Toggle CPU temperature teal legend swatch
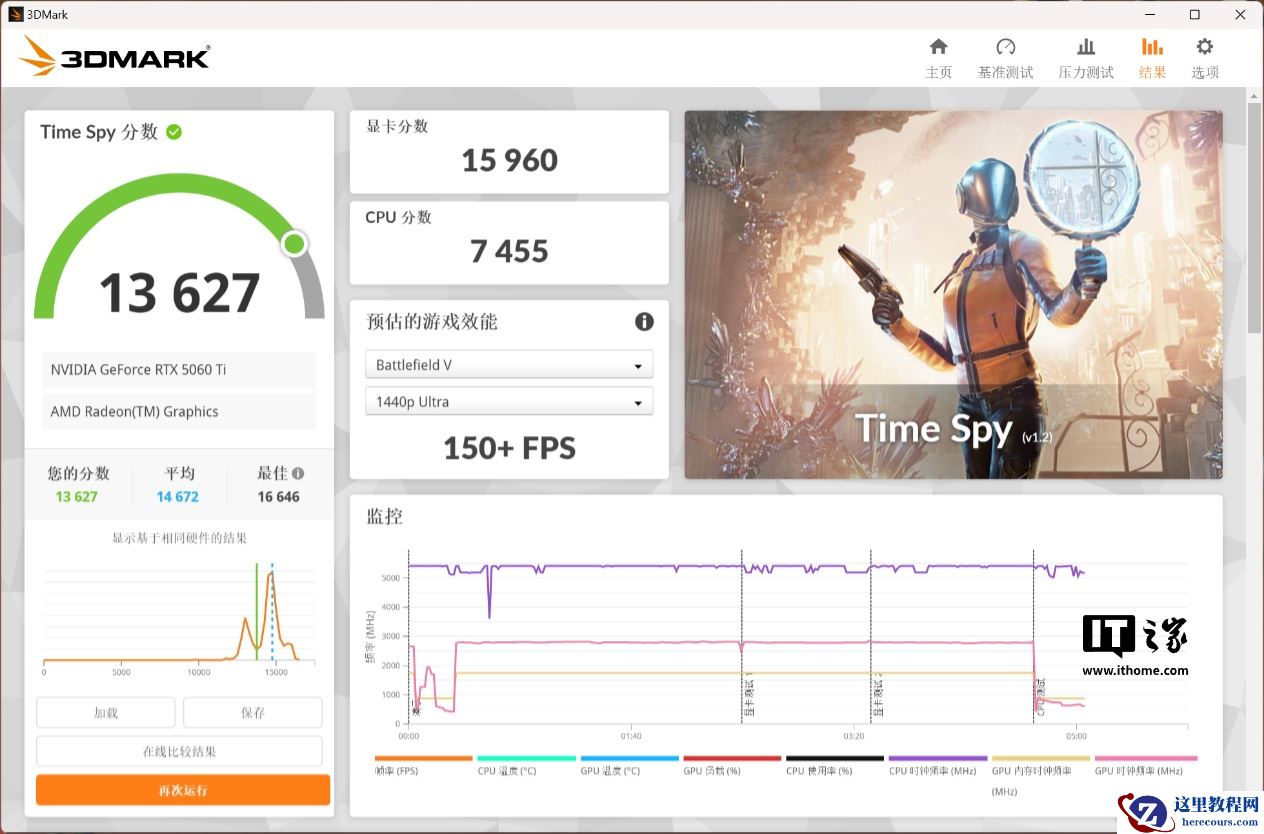The width and height of the screenshot is (1264, 834). point(526,758)
